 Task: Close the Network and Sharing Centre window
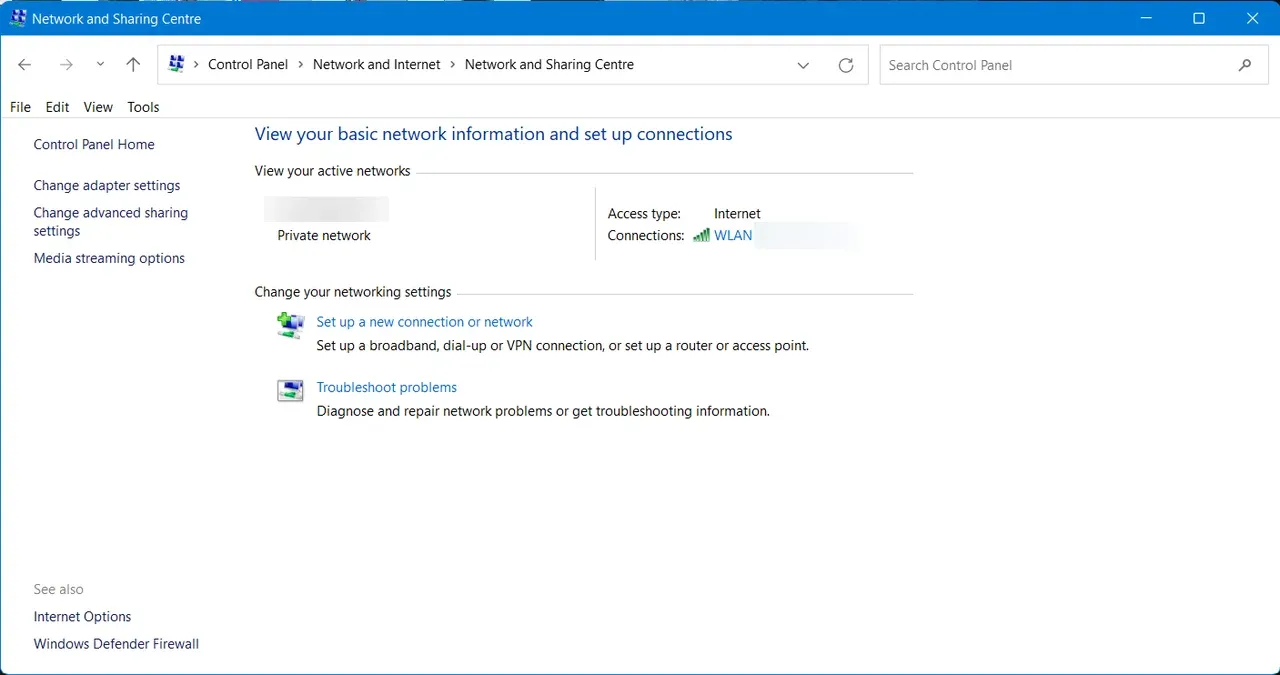[x=1253, y=18]
